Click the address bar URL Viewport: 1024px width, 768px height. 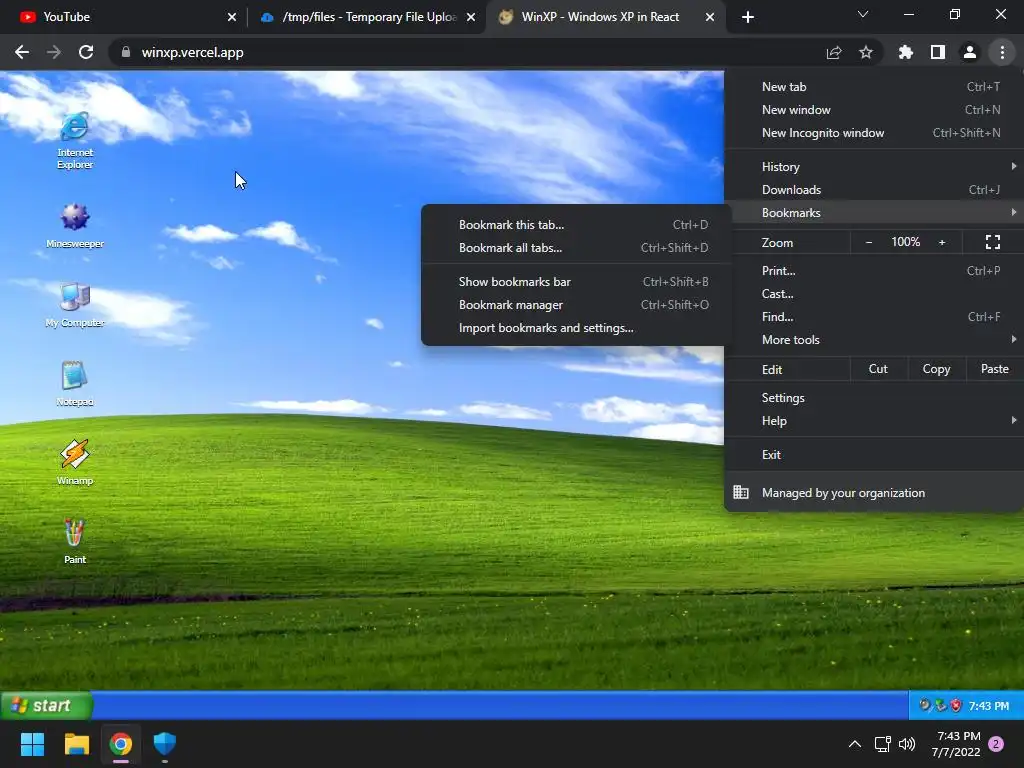[x=193, y=52]
